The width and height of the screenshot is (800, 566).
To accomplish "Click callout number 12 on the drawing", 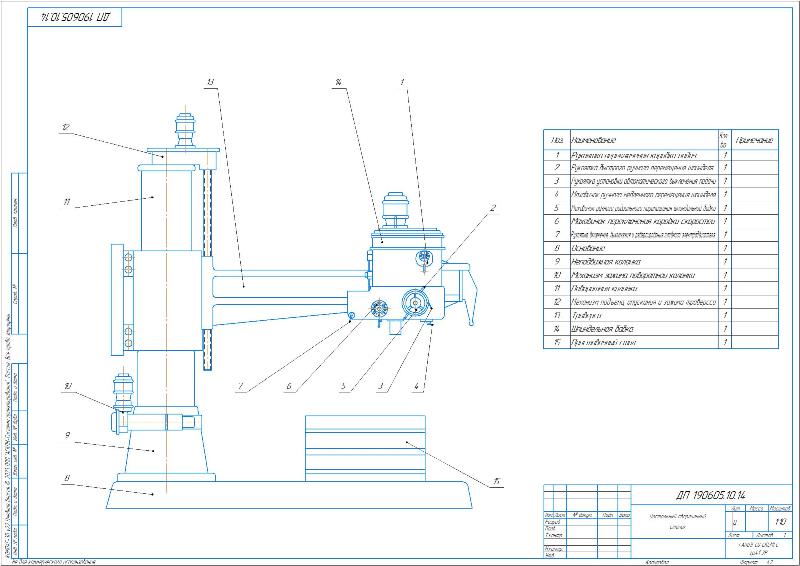I will 66,128.
